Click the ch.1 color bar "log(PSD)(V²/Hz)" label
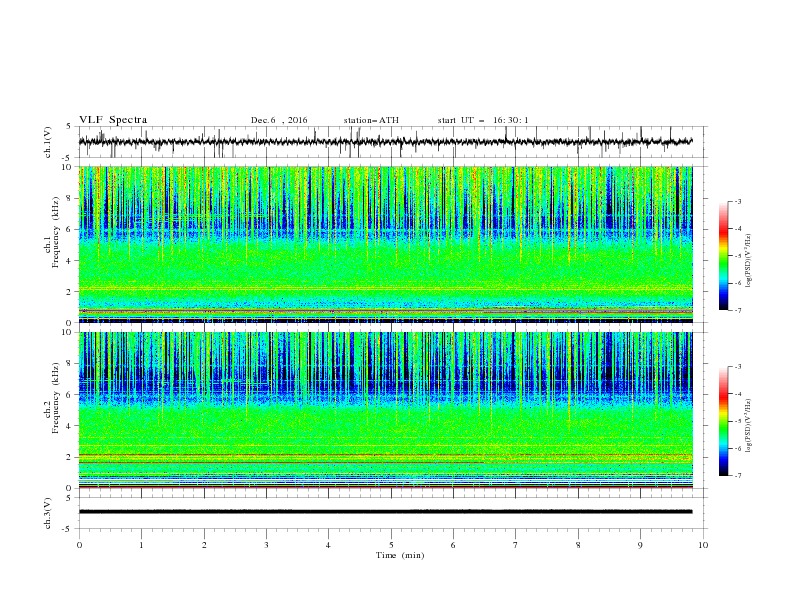Image resolution: width=792 pixels, height=612 pixels. (748, 261)
